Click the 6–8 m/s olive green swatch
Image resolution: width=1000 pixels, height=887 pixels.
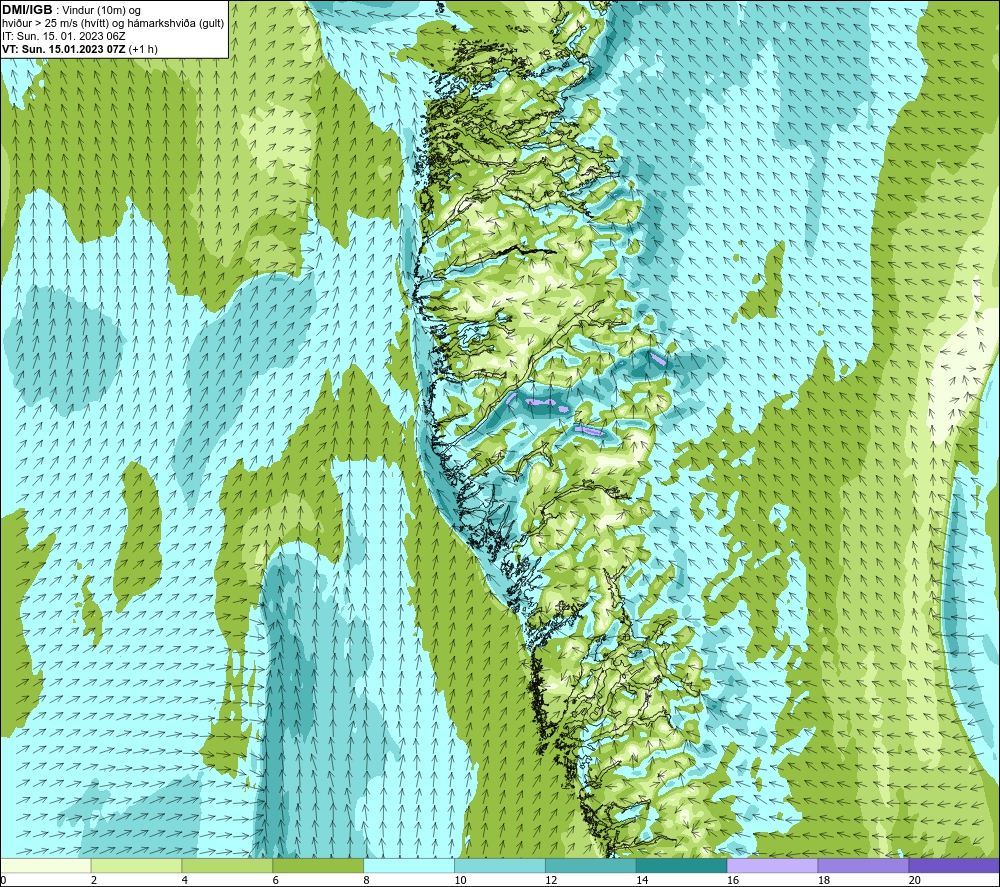[x=318, y=865]
